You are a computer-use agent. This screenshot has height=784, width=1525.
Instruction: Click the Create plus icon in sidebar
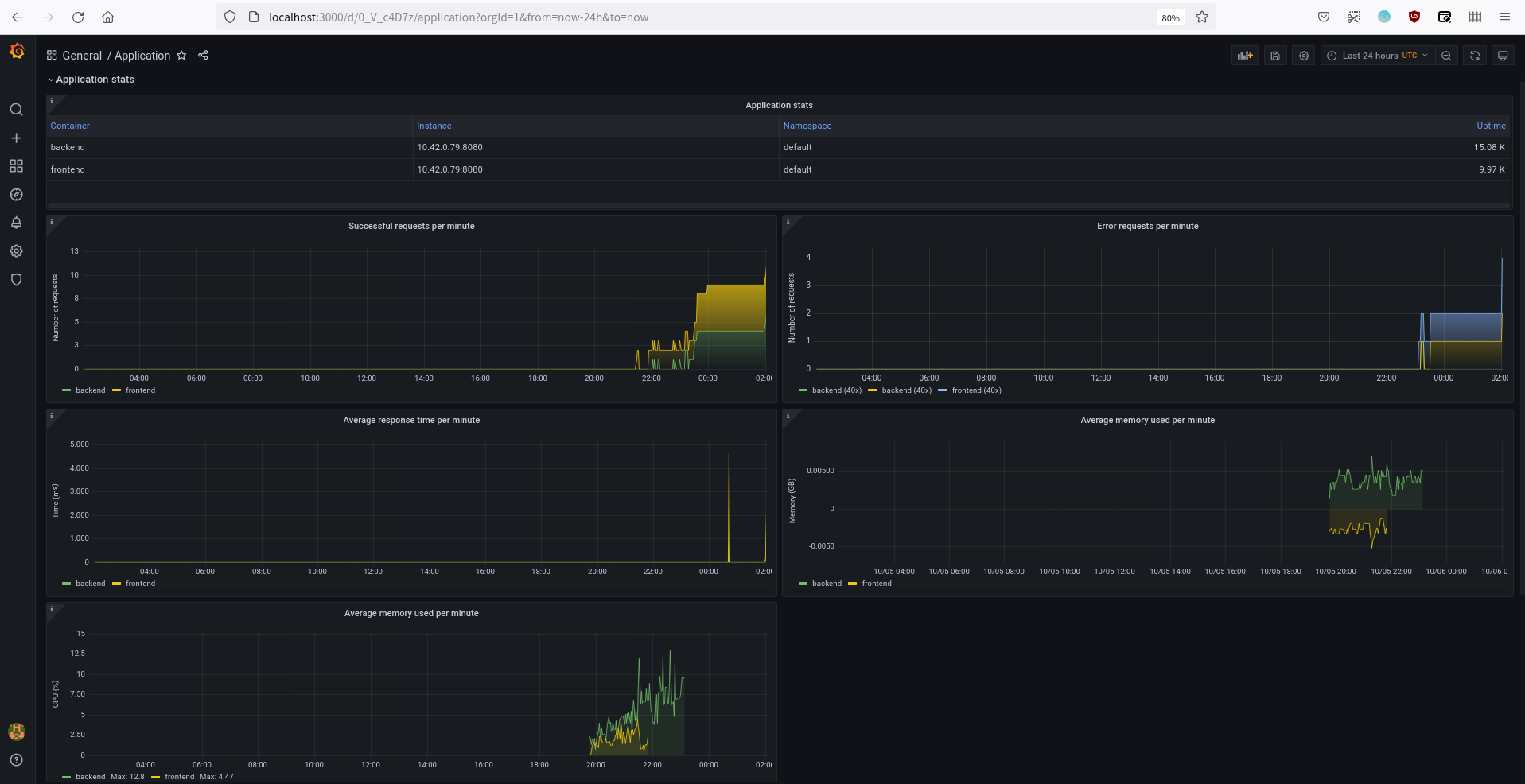click(x=16, y=138)
